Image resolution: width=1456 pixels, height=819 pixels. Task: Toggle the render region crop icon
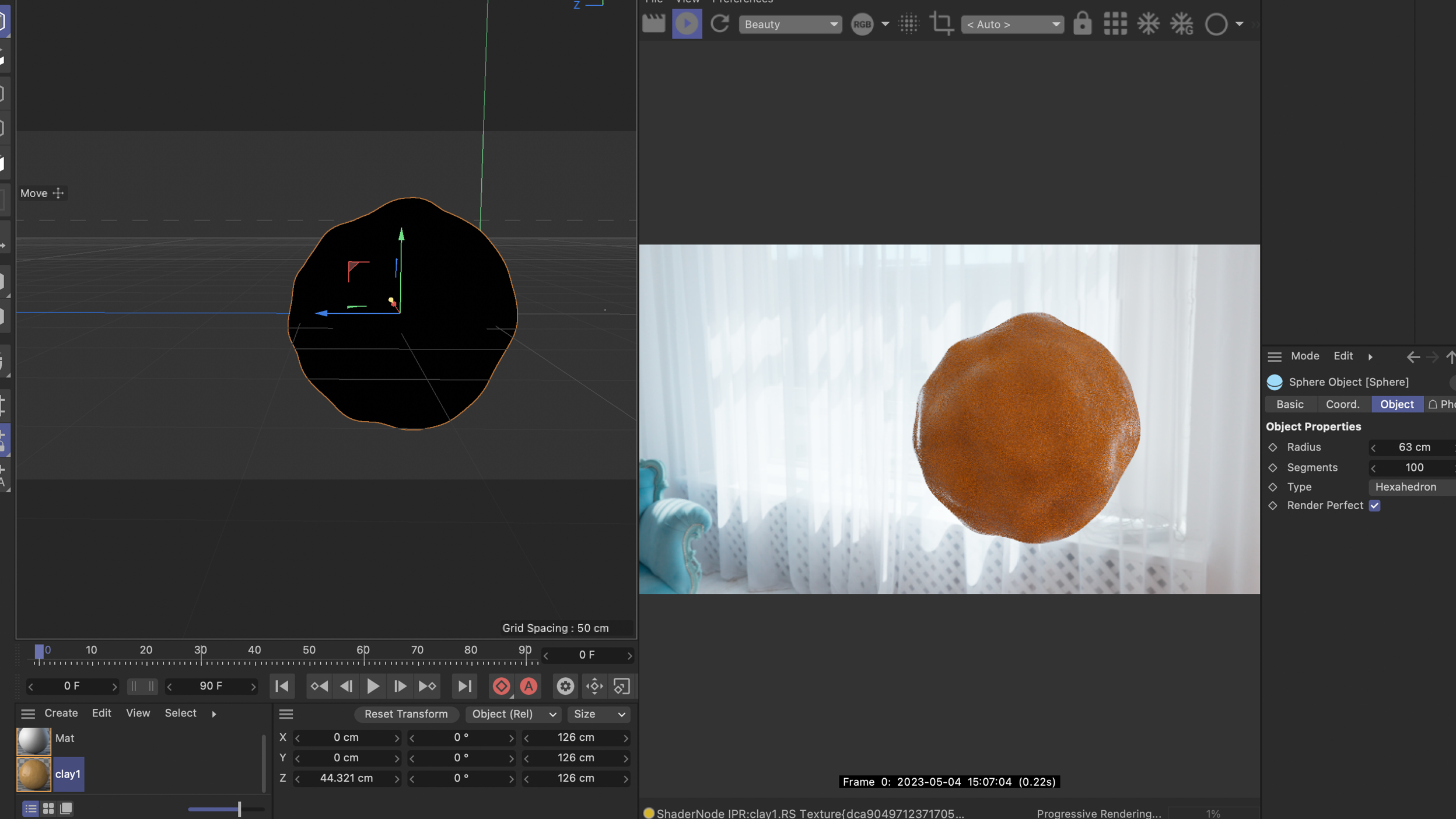[x=941, y=24]
